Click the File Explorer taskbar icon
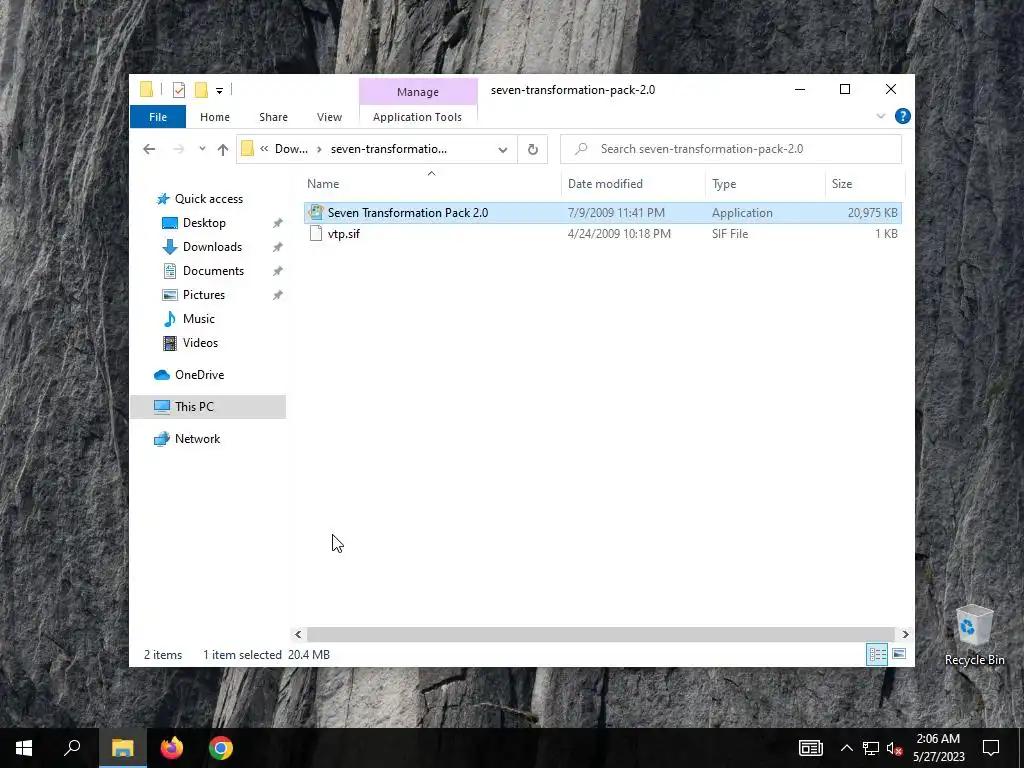1024x768 pixels. click(122, 748)
